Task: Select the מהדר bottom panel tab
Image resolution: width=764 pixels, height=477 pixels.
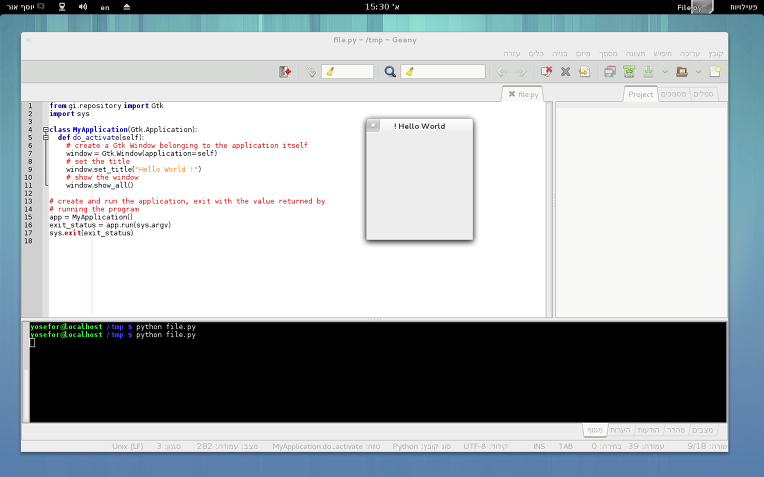Action: point(676,430)
